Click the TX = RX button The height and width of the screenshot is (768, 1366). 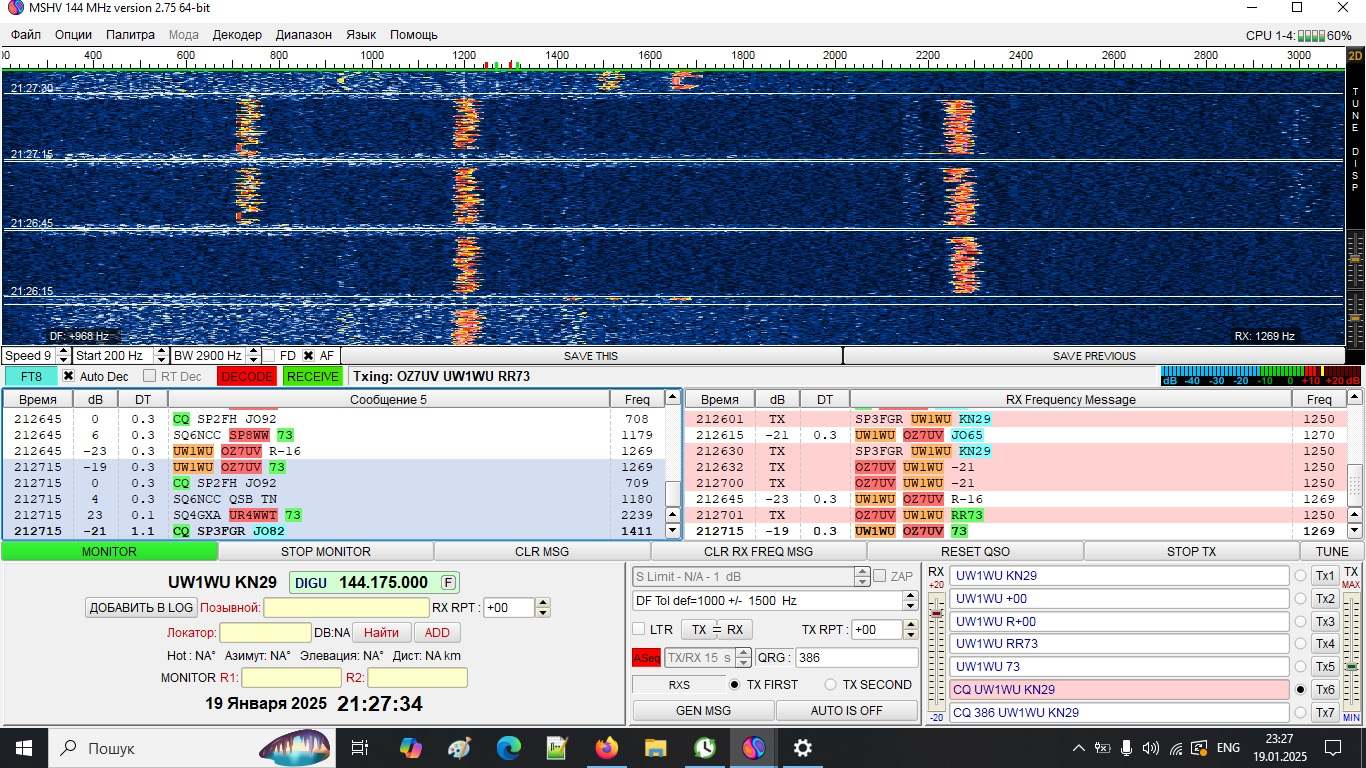pyautogui.click(x=717, y=629)
